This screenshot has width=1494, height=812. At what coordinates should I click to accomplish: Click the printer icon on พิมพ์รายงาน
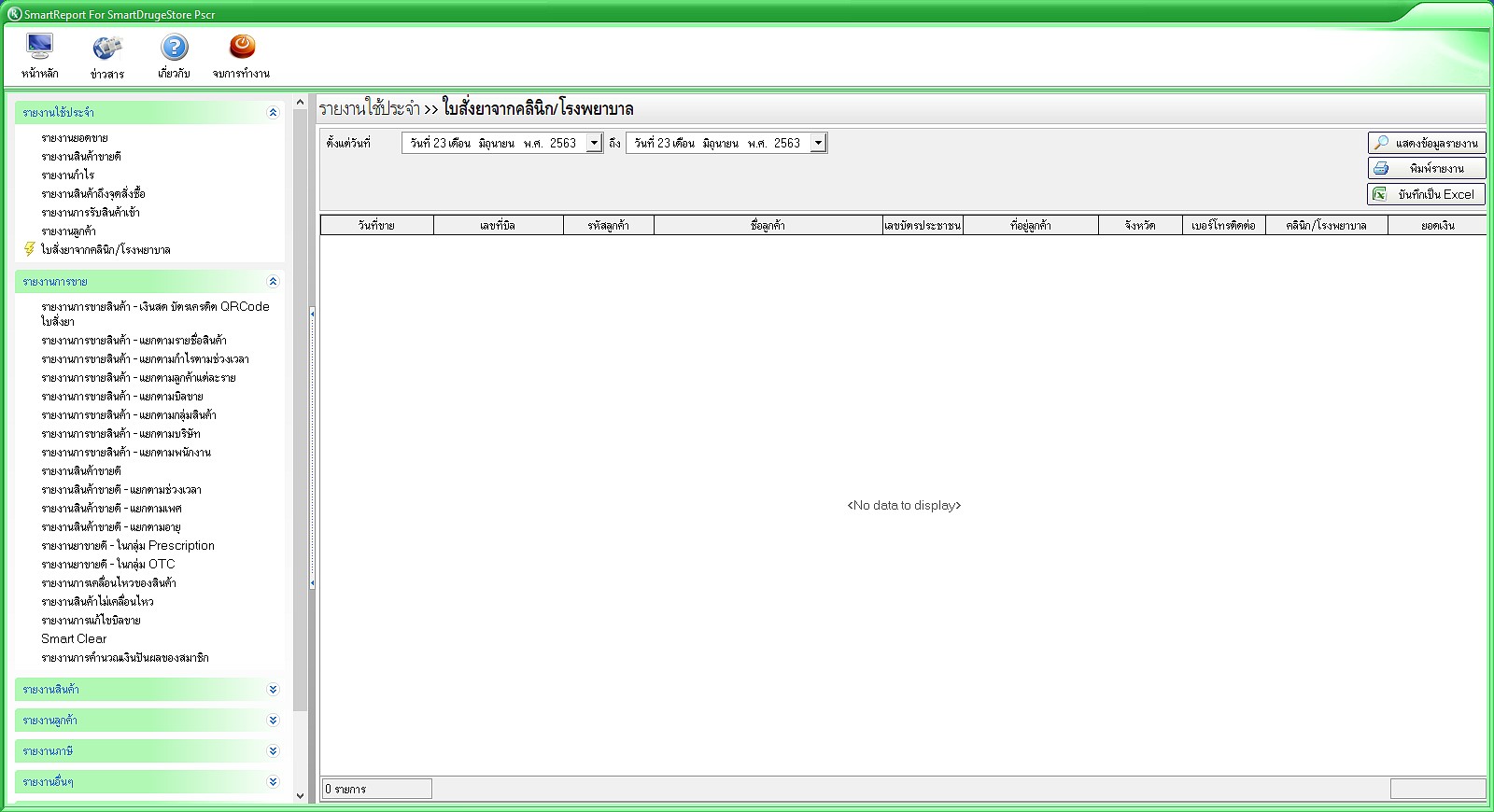point(1381,169)
